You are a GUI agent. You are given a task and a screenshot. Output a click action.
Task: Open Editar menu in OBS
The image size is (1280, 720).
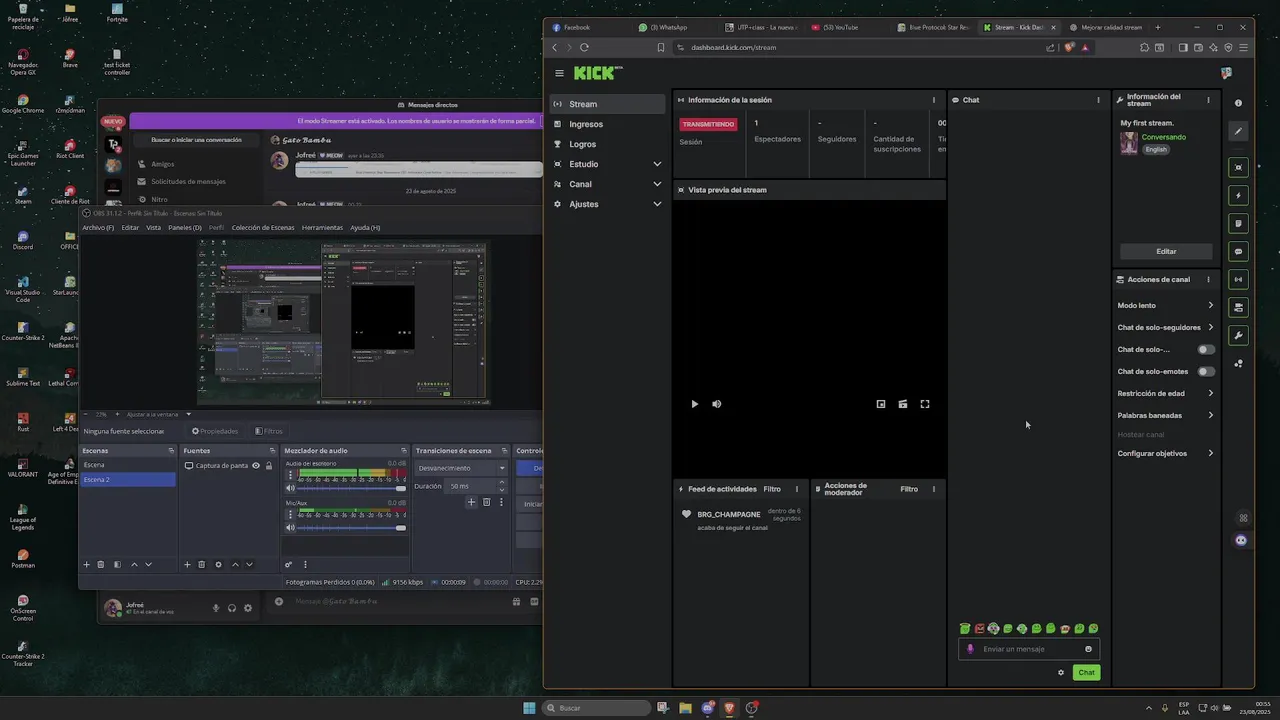[x=130, y=228]
